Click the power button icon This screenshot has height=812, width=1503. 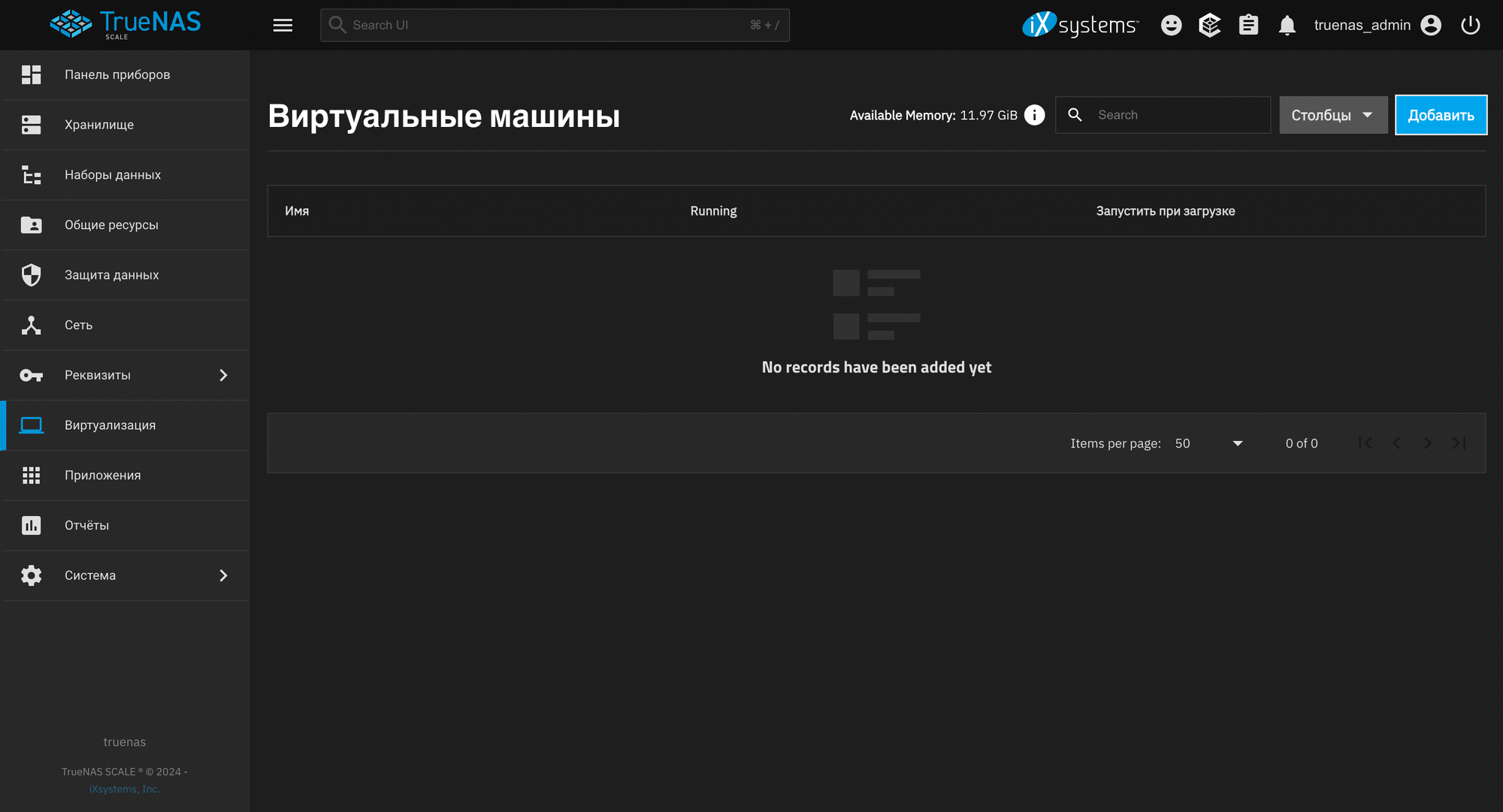(1470, 25)
